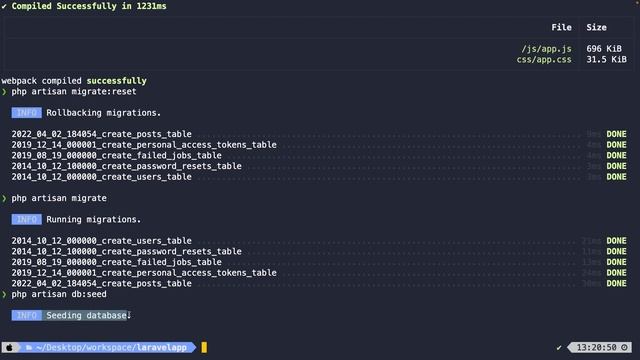Click the 'php artisan db:seed' command
This screenshot has height=360, width=640.
59,294
